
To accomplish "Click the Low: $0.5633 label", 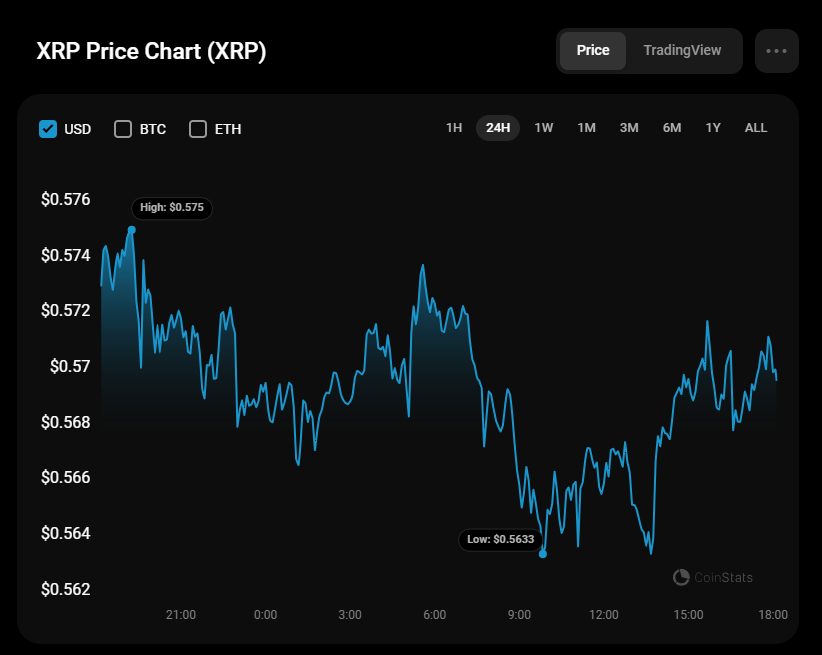I will point(501,540).
